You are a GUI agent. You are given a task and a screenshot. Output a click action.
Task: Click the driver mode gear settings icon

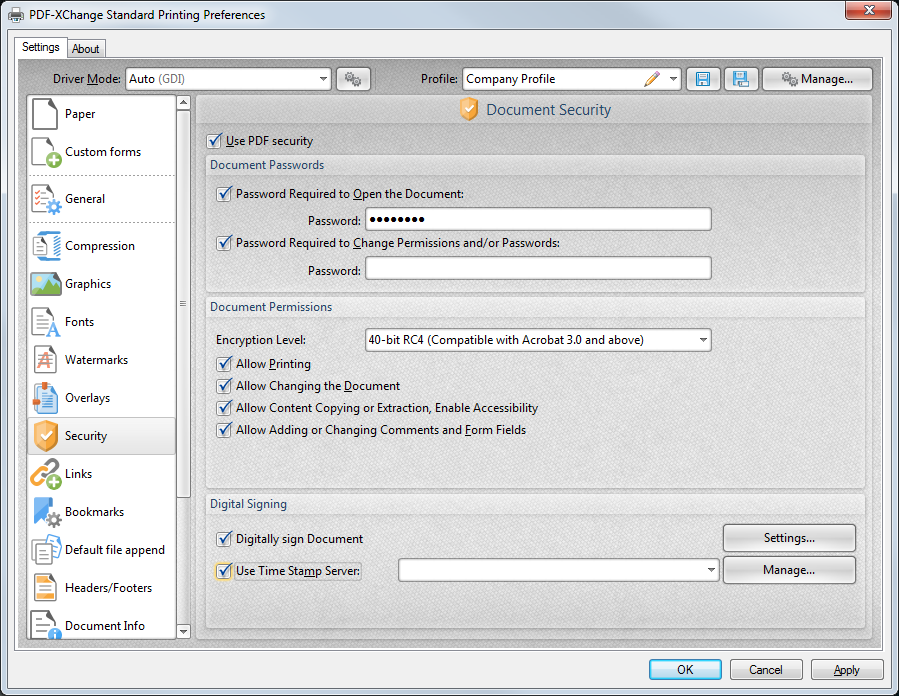pyautogui.click(x=353, y=79)
